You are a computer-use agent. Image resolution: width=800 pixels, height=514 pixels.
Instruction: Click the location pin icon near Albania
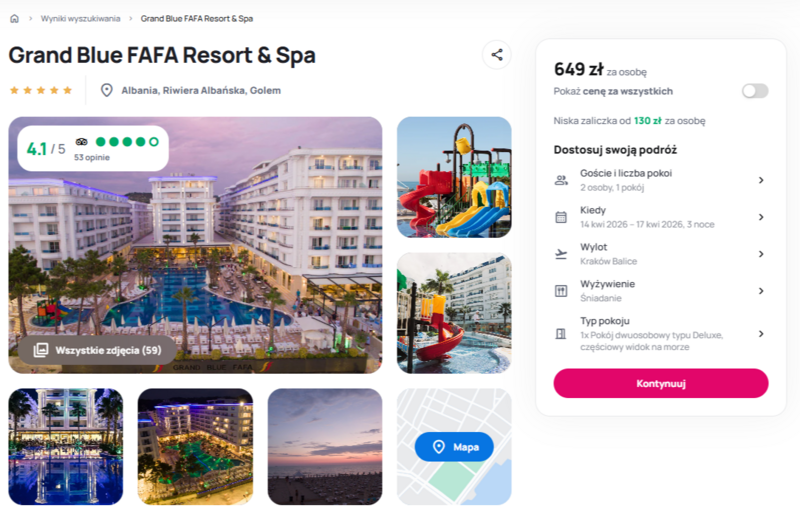coord(107,90)
